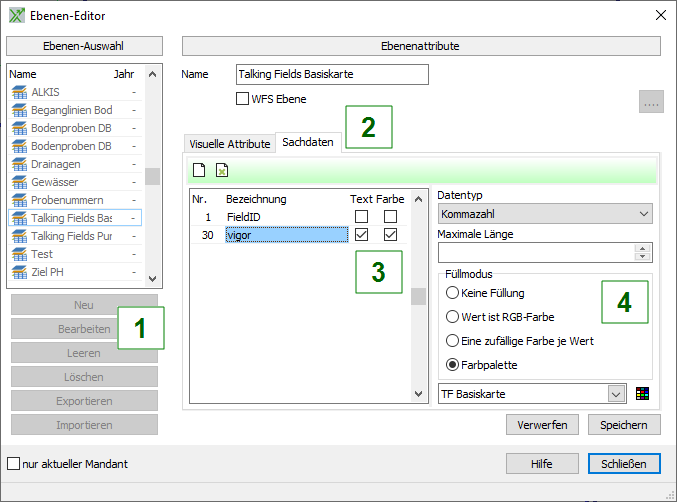The image size is (677, 502).
Task: Click the Verwerfen button
Action: click(542, 425)
